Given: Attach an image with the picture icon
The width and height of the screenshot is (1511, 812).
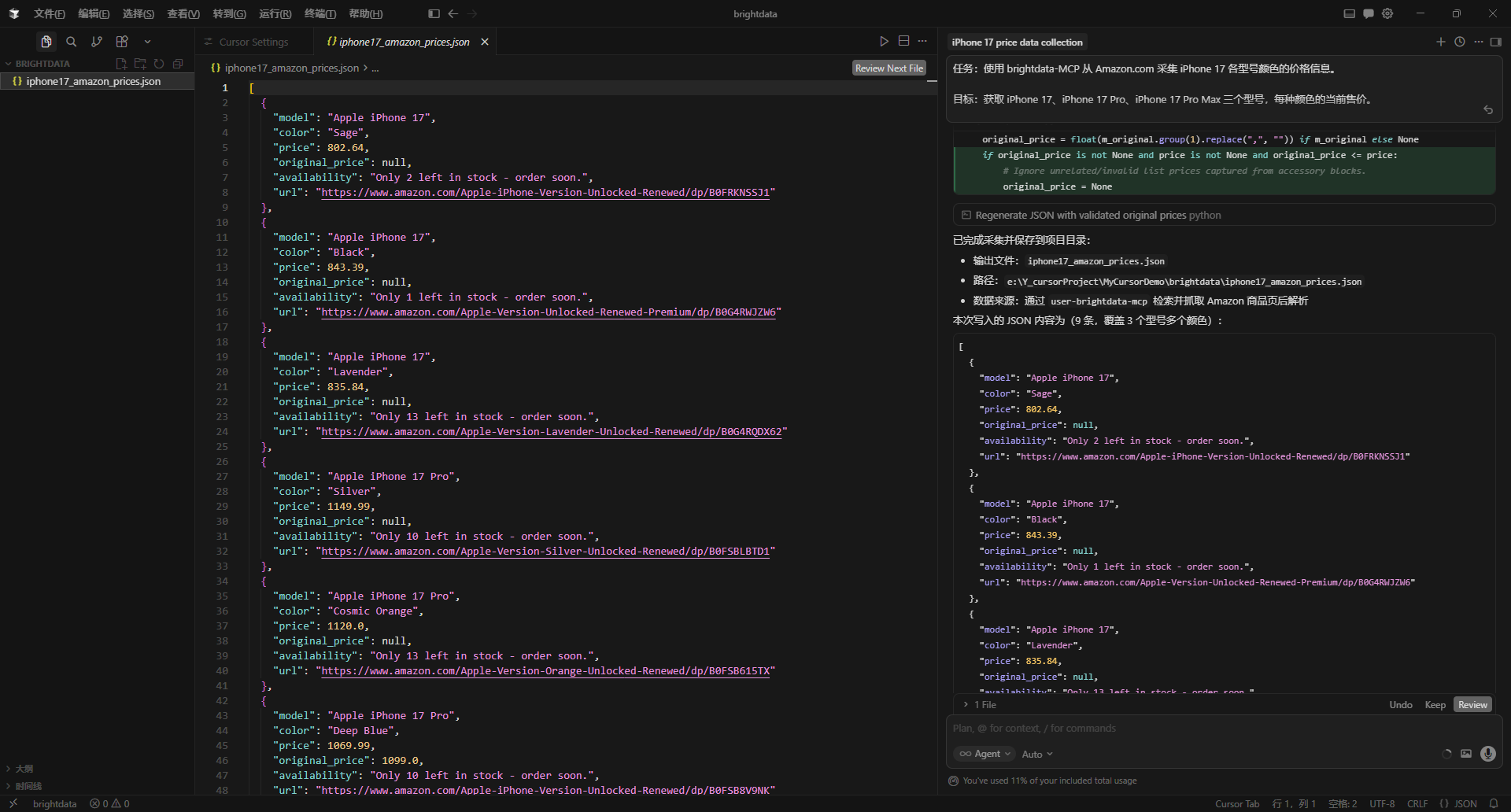Looking at the screenshot, I should click(1466, 754).
